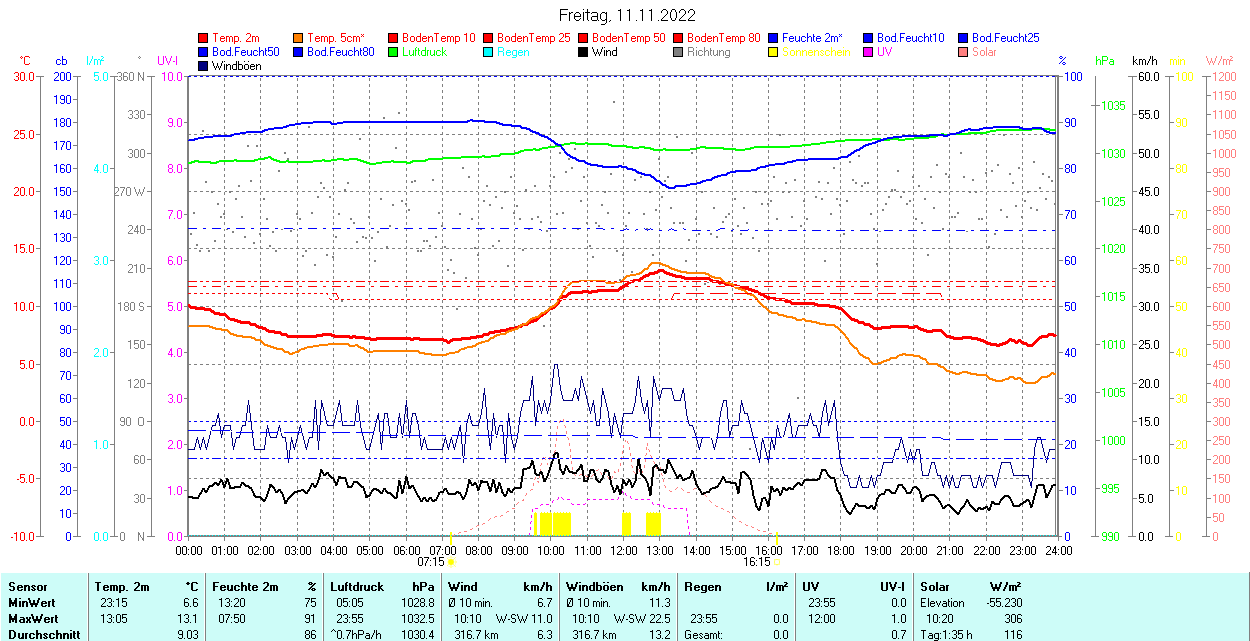Click the salmon Solar legend swatch
The image size is (1250, 641).
pyautogui.click(x=963, y=52)
